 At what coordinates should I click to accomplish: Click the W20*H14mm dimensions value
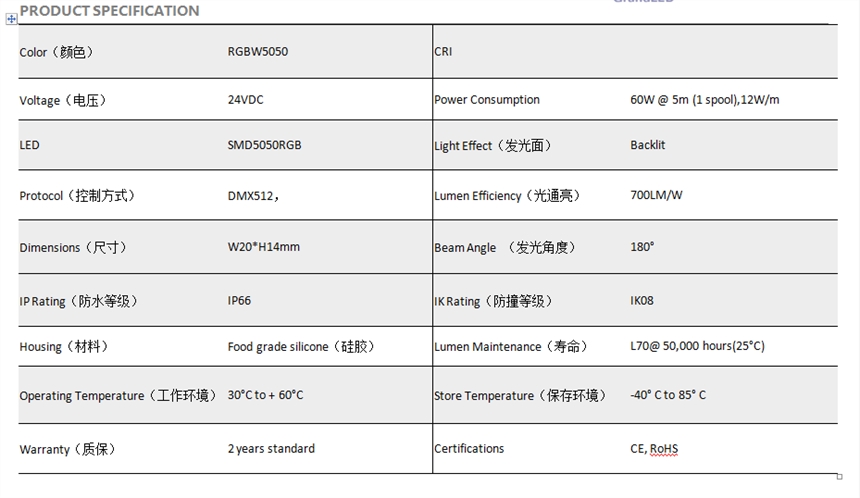(263, 247)
